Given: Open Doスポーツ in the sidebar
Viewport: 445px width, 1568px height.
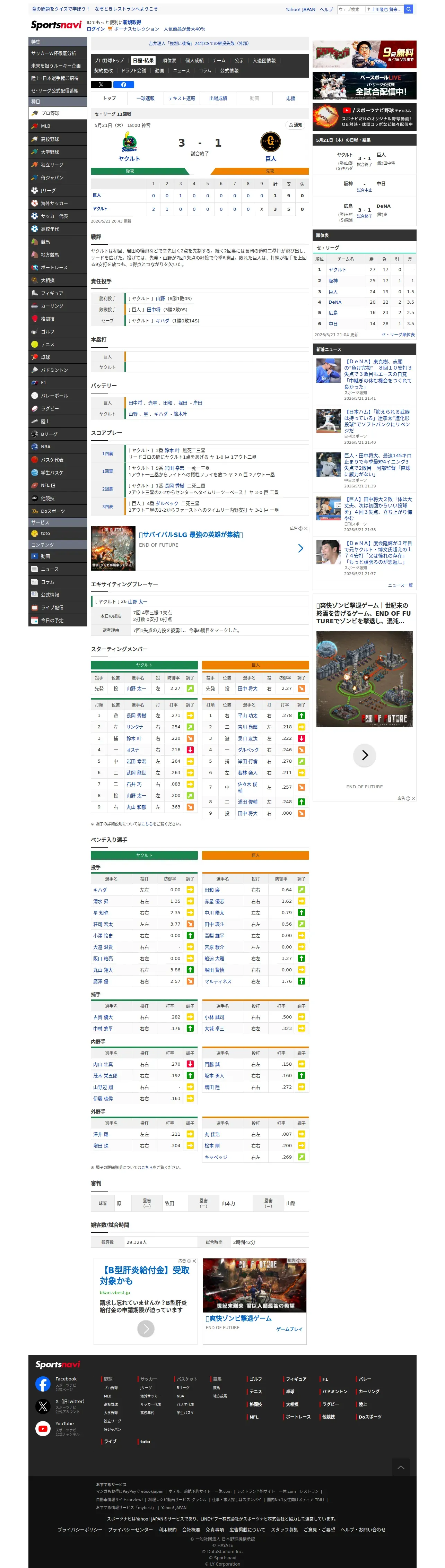Looking at the screenshot, I should [58, 511].
